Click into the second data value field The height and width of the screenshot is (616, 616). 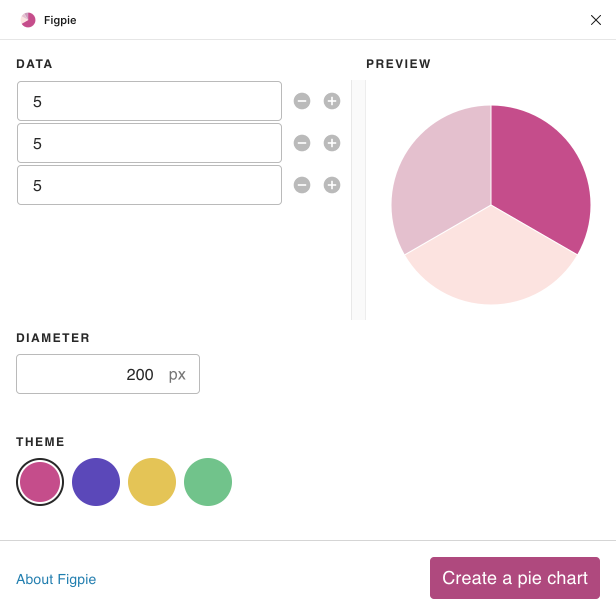pos(149,143)
